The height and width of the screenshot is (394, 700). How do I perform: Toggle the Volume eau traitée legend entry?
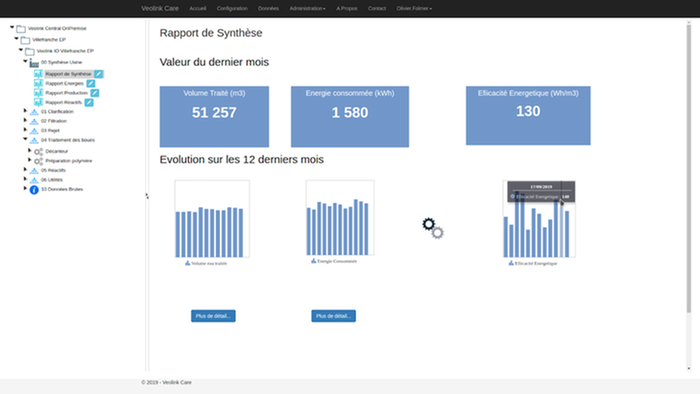click(x=206, y=263)
